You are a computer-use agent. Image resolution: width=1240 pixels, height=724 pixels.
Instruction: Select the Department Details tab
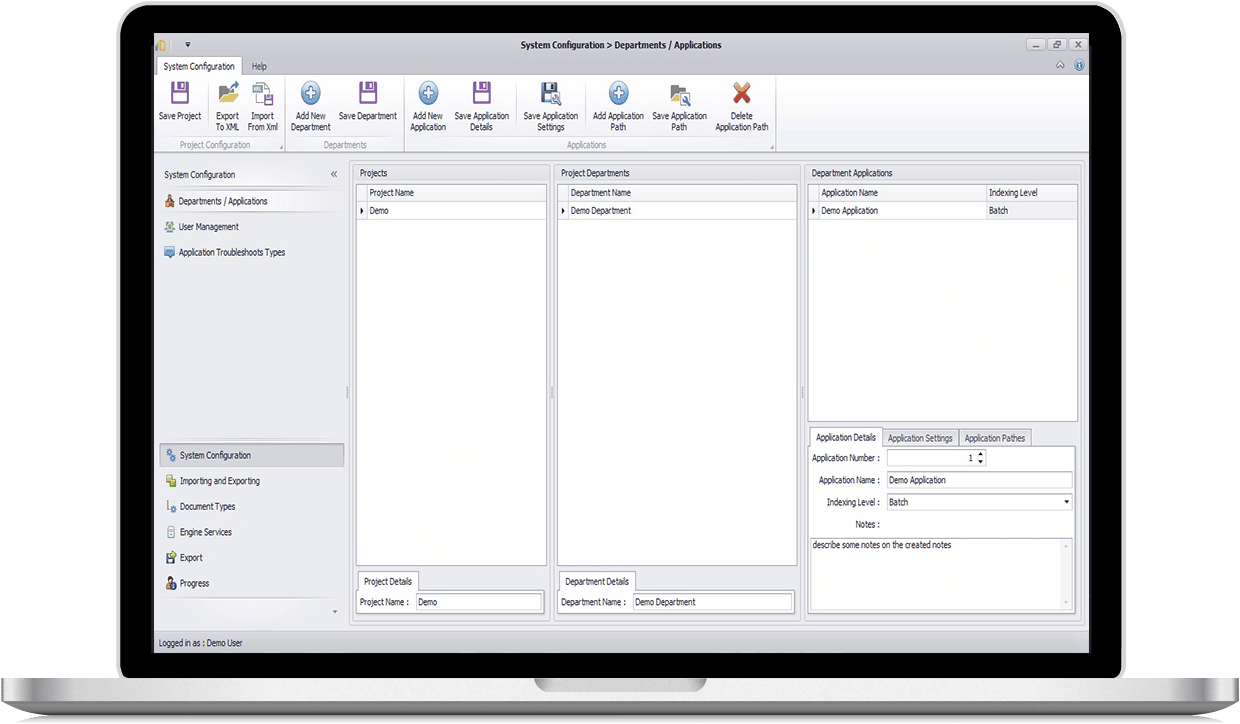tap(597, 581)
